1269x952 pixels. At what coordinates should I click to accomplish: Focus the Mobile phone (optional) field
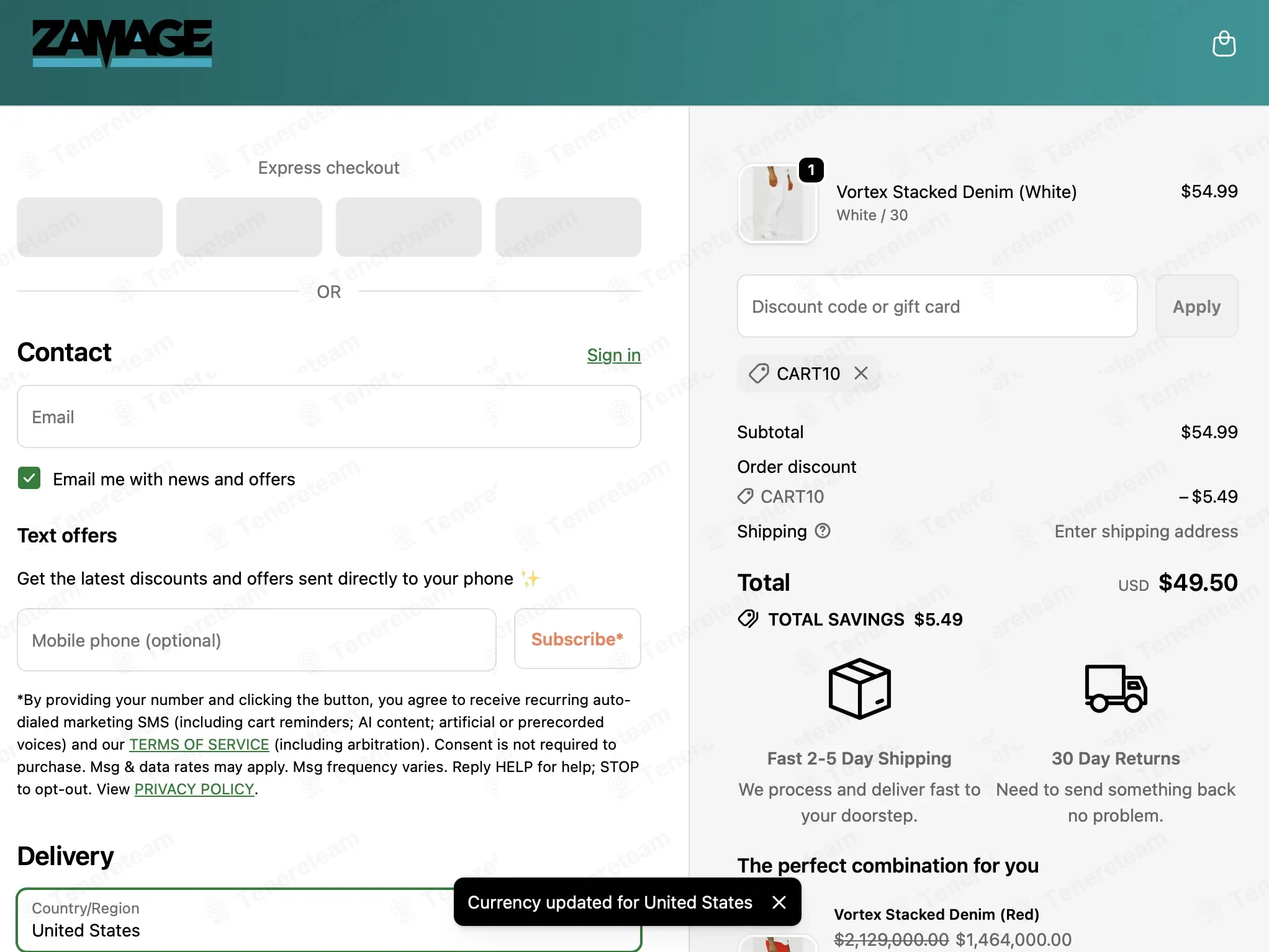tap(256, 640)
